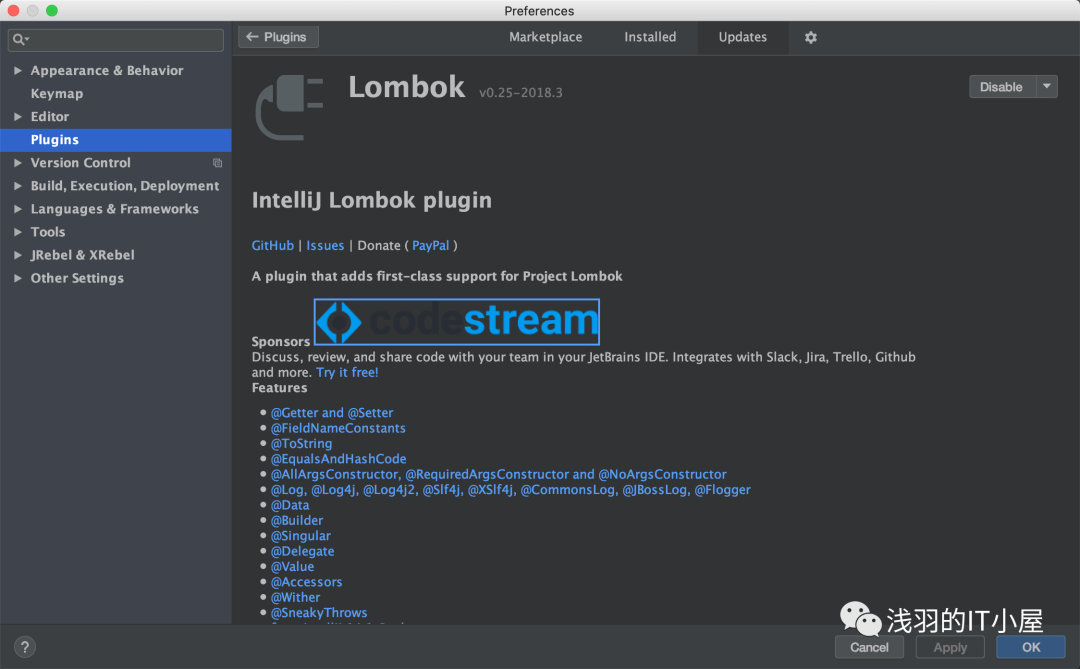Image resolution: width=1080 pixels, height=669 pixels.
Task: Click the plugin settings gear icon
Action: tap(811, 37)
